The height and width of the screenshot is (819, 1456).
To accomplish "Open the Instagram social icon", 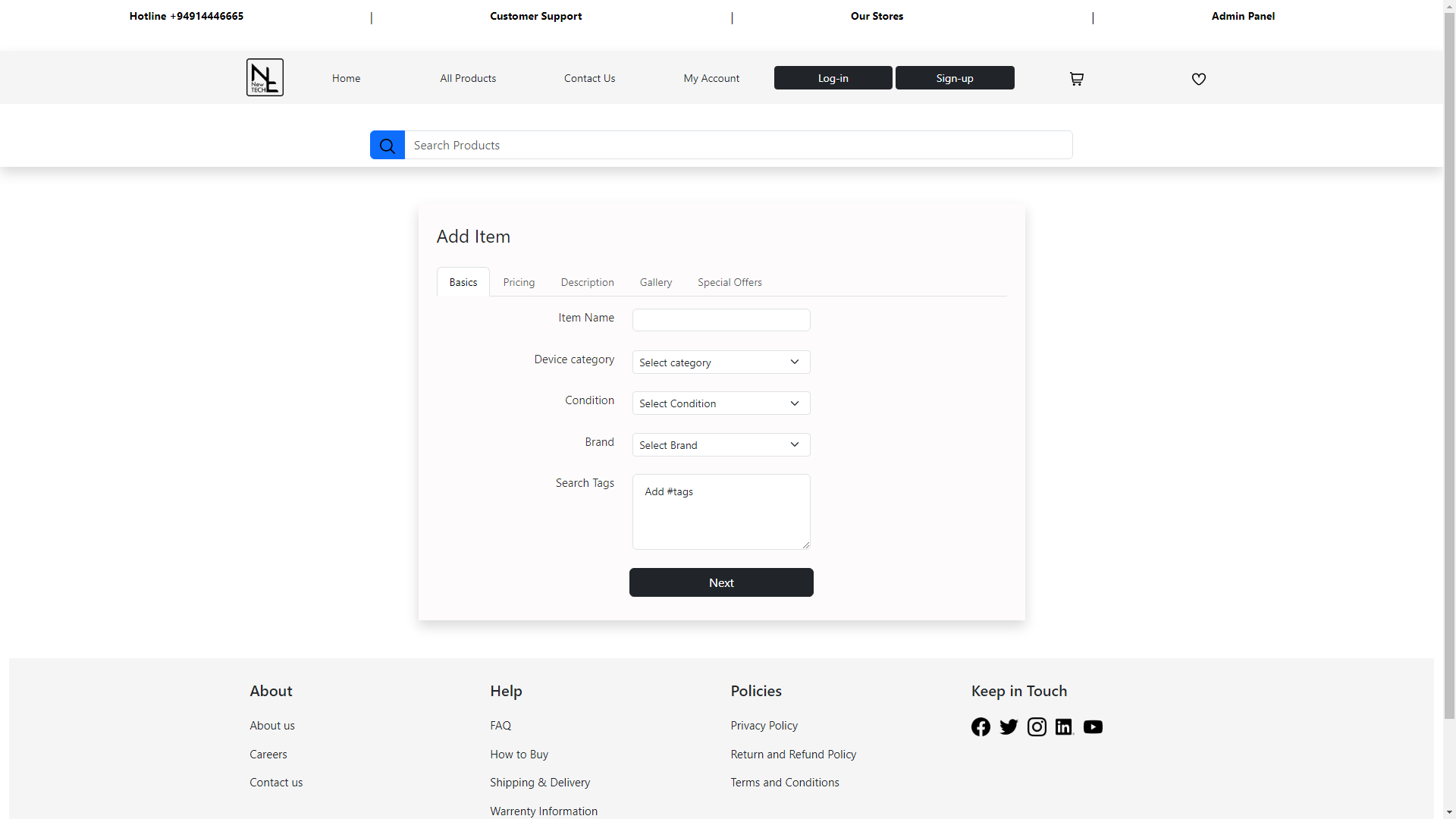I will coord(1037,727).
